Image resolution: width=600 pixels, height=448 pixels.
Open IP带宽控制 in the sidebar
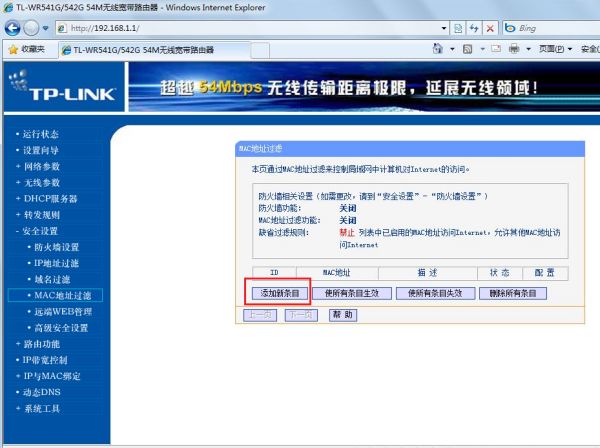point(45,360)
